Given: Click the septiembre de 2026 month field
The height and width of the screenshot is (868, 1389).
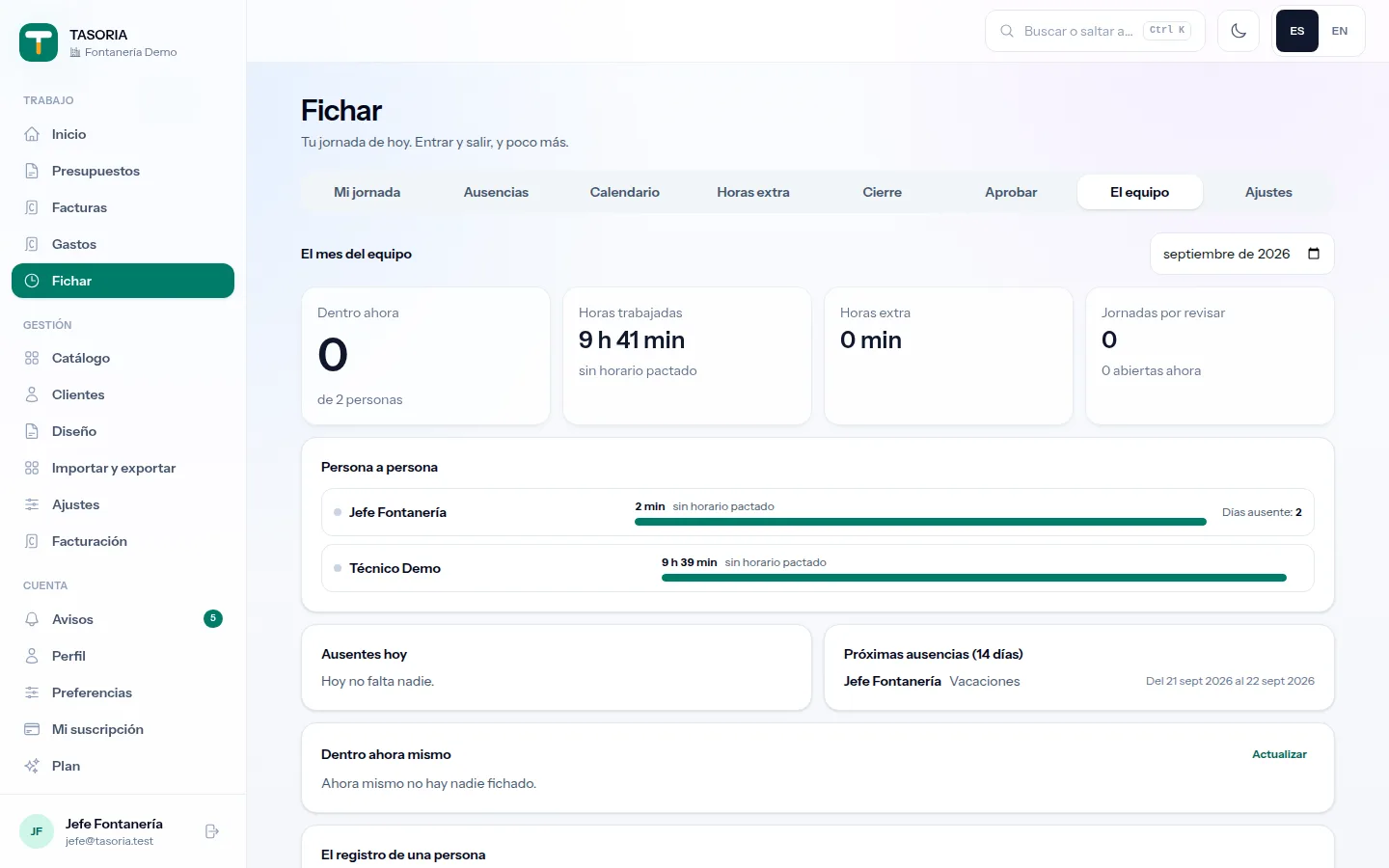Looking at the screenshot, I should tap(1242, 254).
